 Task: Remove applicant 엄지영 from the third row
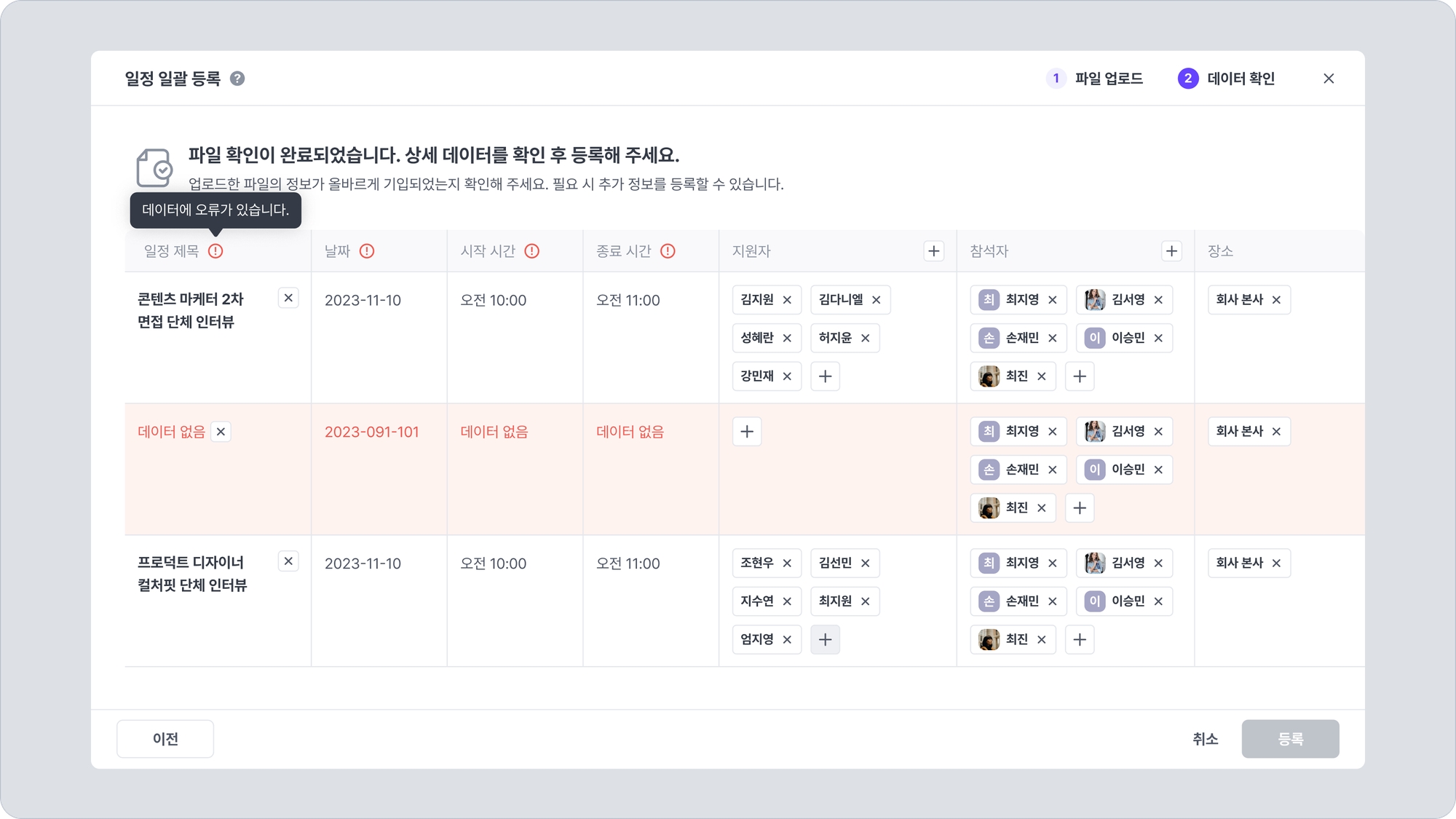point(787,640)
